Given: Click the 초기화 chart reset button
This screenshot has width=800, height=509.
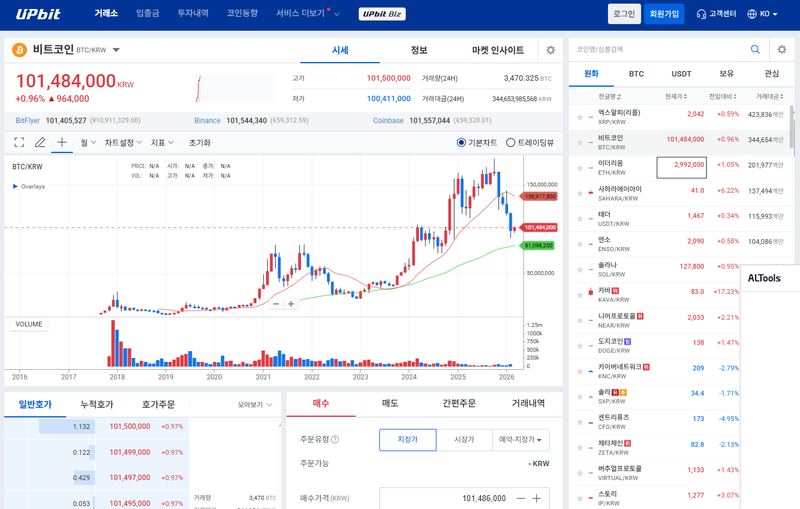Looking at the screenshot, I should [x=200, y=143].
